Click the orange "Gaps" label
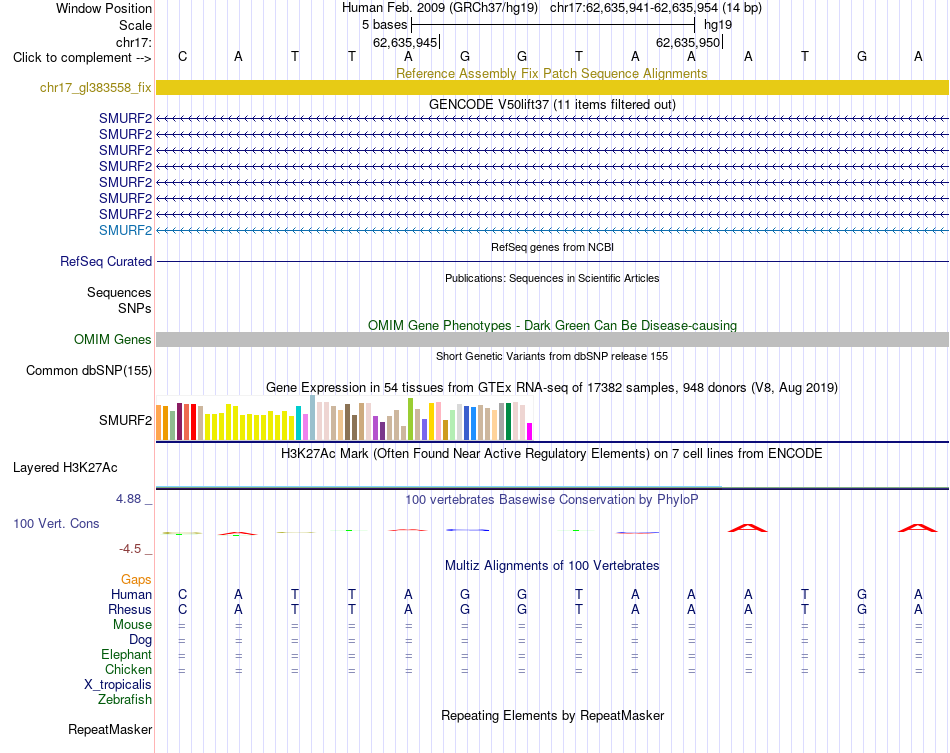Viewport: 950px width, 753px height. pos(136,580)
